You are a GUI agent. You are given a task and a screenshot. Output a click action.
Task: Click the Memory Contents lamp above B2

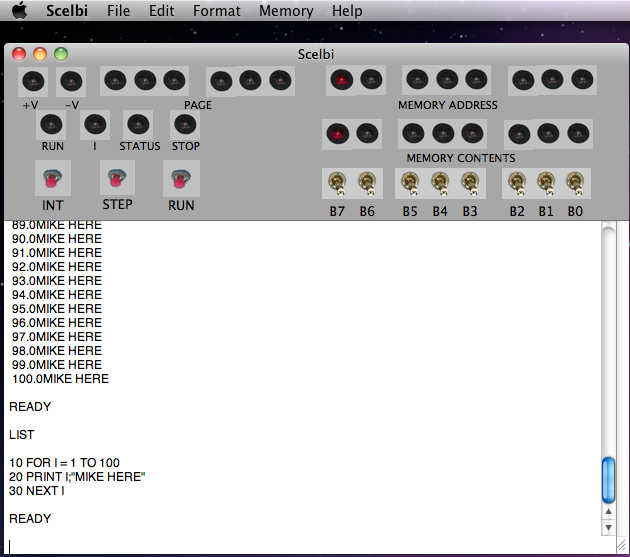519,134
